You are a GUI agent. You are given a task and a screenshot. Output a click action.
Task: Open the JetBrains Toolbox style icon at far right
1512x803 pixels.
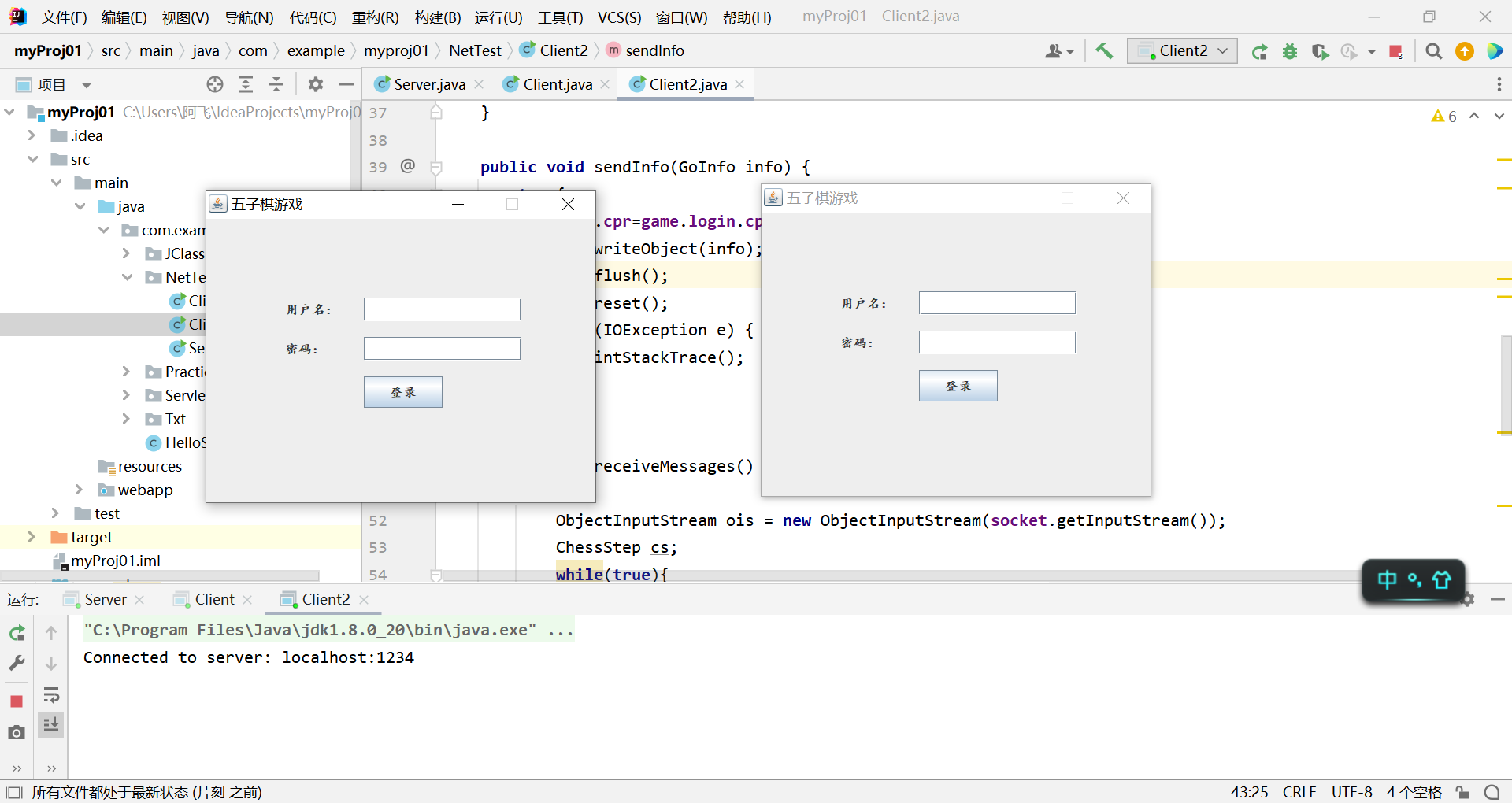(x=1495, y=51)
